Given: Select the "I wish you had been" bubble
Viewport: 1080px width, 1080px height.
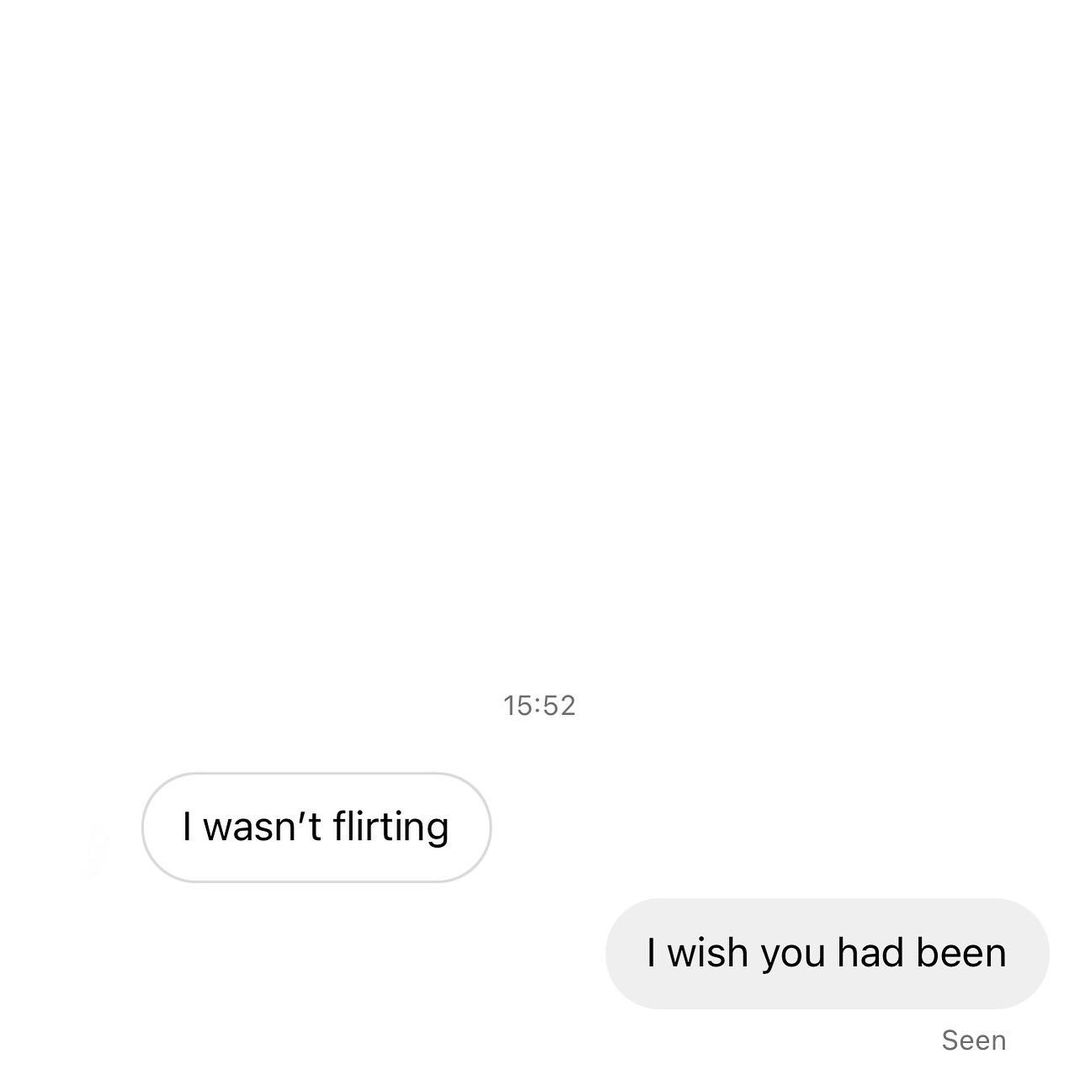Looking at the screenshot, I should coord(827,953).
